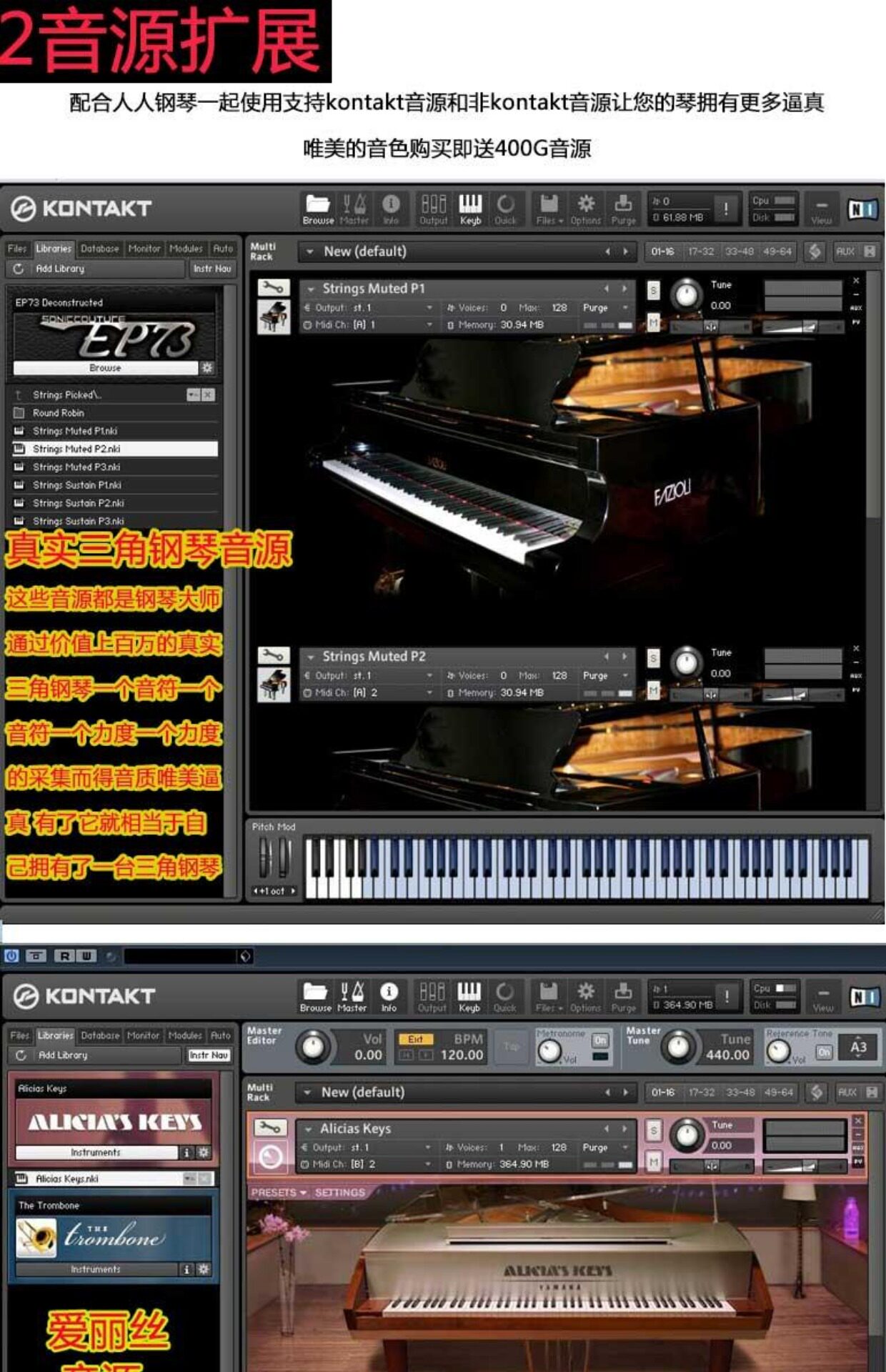Click Purge icon in lower Kontakt toolbar
Screen dimensions: 886x1372
tap(623, 997)
